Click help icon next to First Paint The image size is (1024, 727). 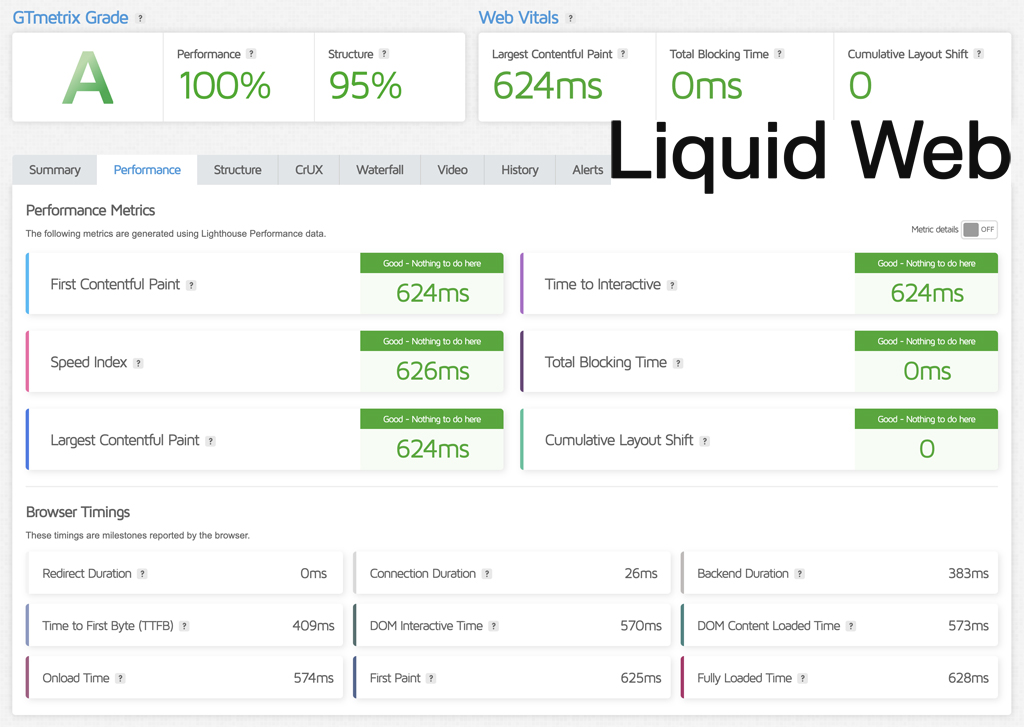(431, 678)
